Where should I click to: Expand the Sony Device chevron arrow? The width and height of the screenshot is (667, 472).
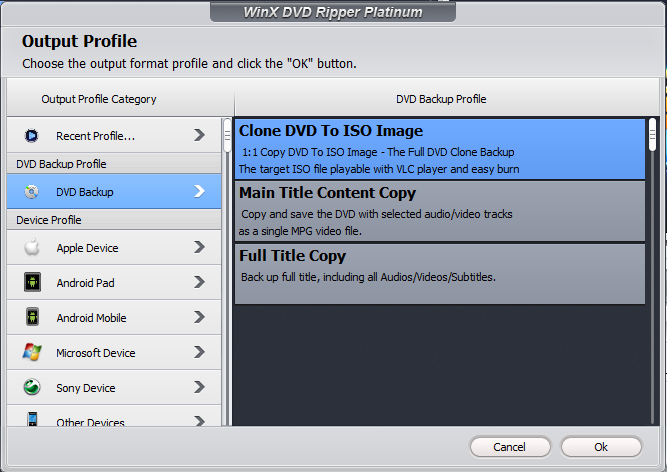200,387
